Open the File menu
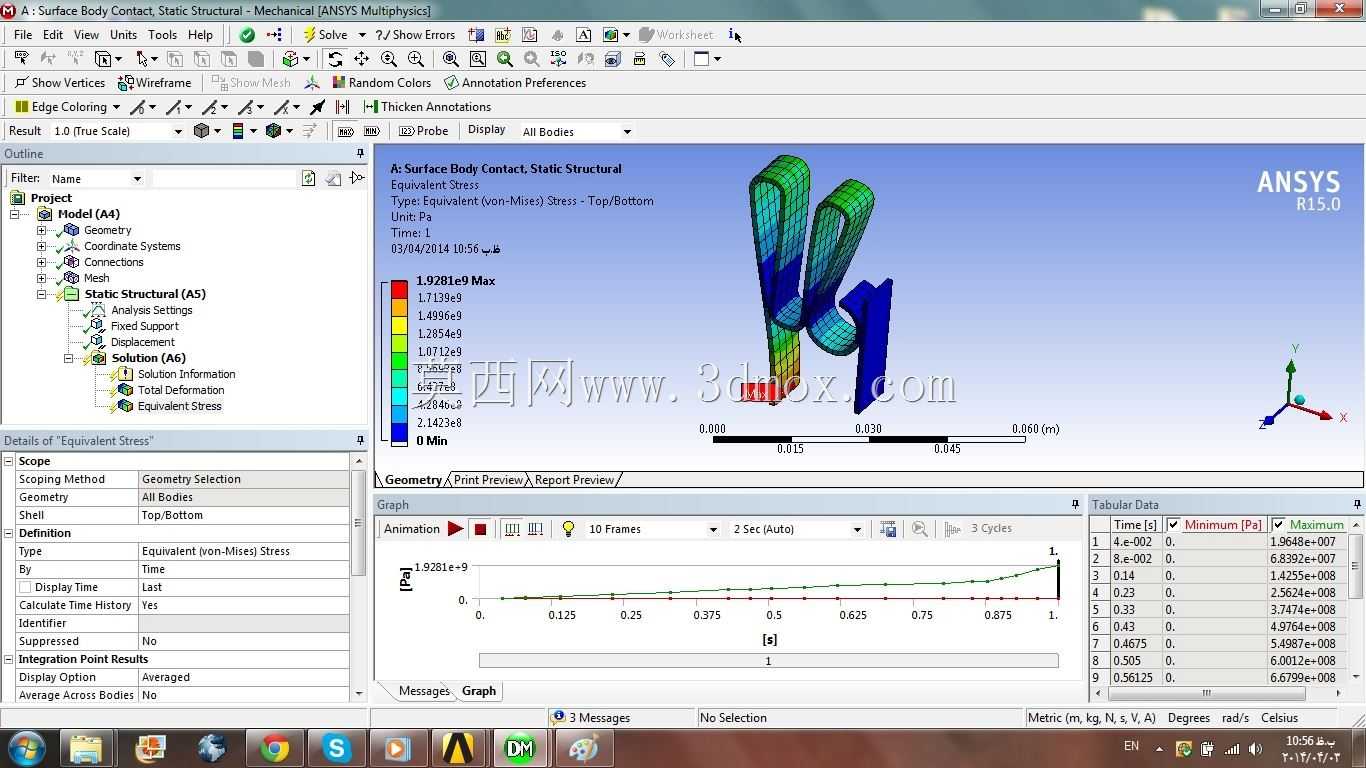This screenshot has height=768, width=1366. click(23, 35)
